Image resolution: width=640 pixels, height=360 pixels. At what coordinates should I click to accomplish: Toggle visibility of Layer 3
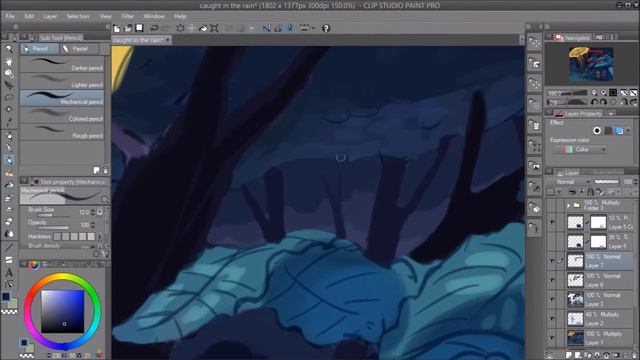(x=552, y=299)
